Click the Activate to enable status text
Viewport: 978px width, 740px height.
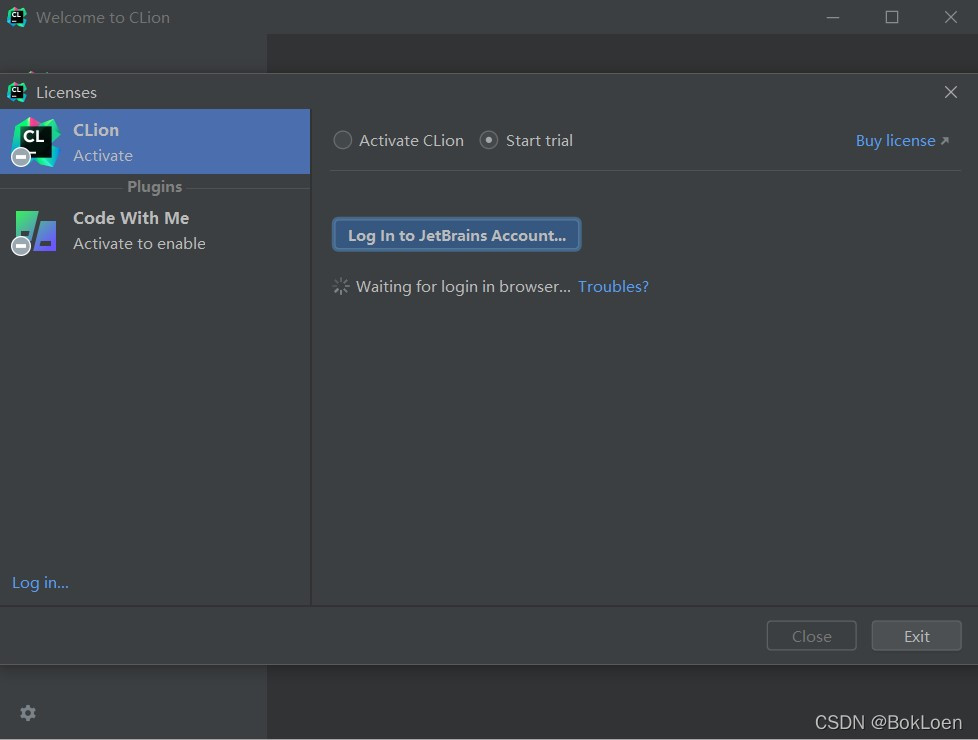139,243
